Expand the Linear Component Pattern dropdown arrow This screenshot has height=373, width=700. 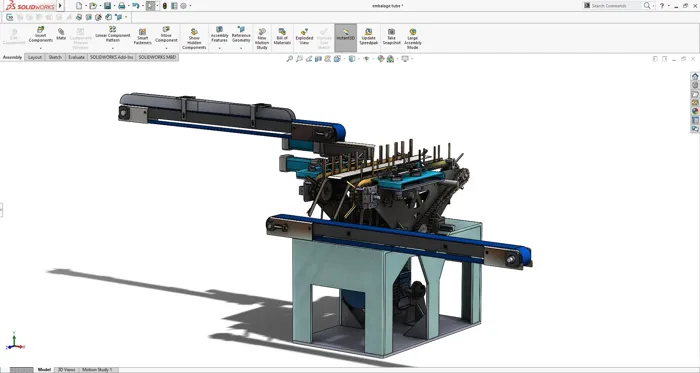coord(112,48)
